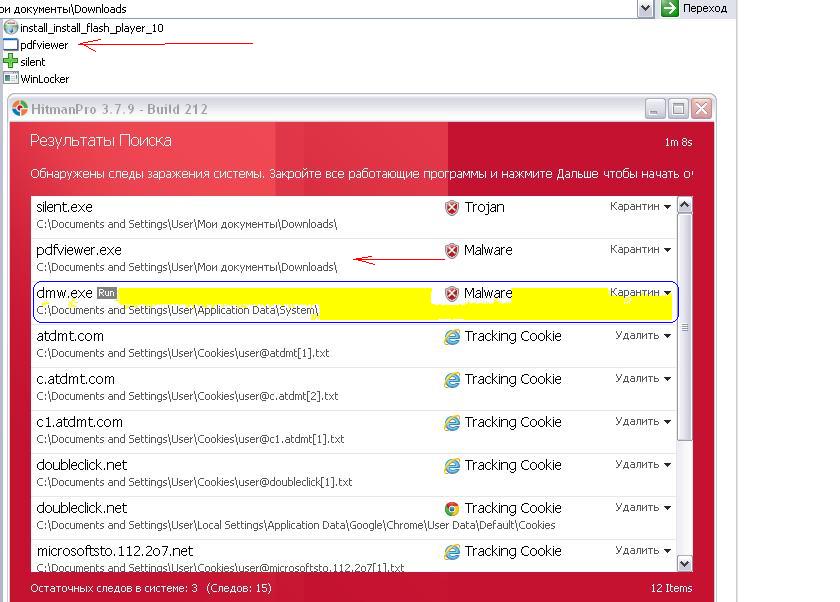Open Удалить dropdown for atdmt.com
840x602 pixels.
pyautogui.click(x=643, y=335)
